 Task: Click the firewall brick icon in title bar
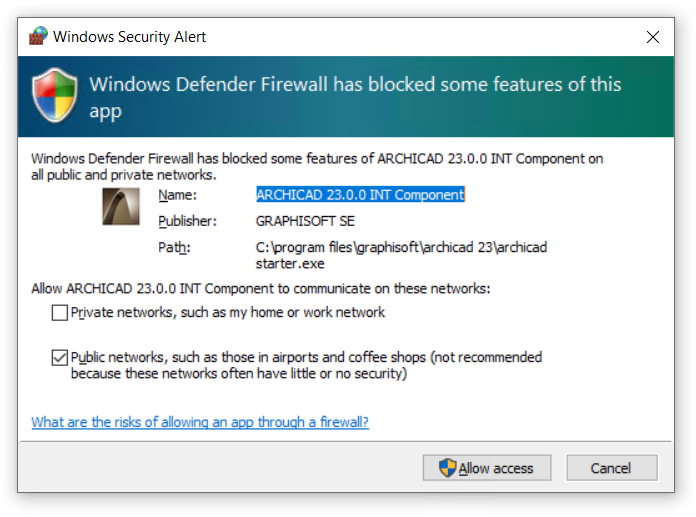coord(37,37)
